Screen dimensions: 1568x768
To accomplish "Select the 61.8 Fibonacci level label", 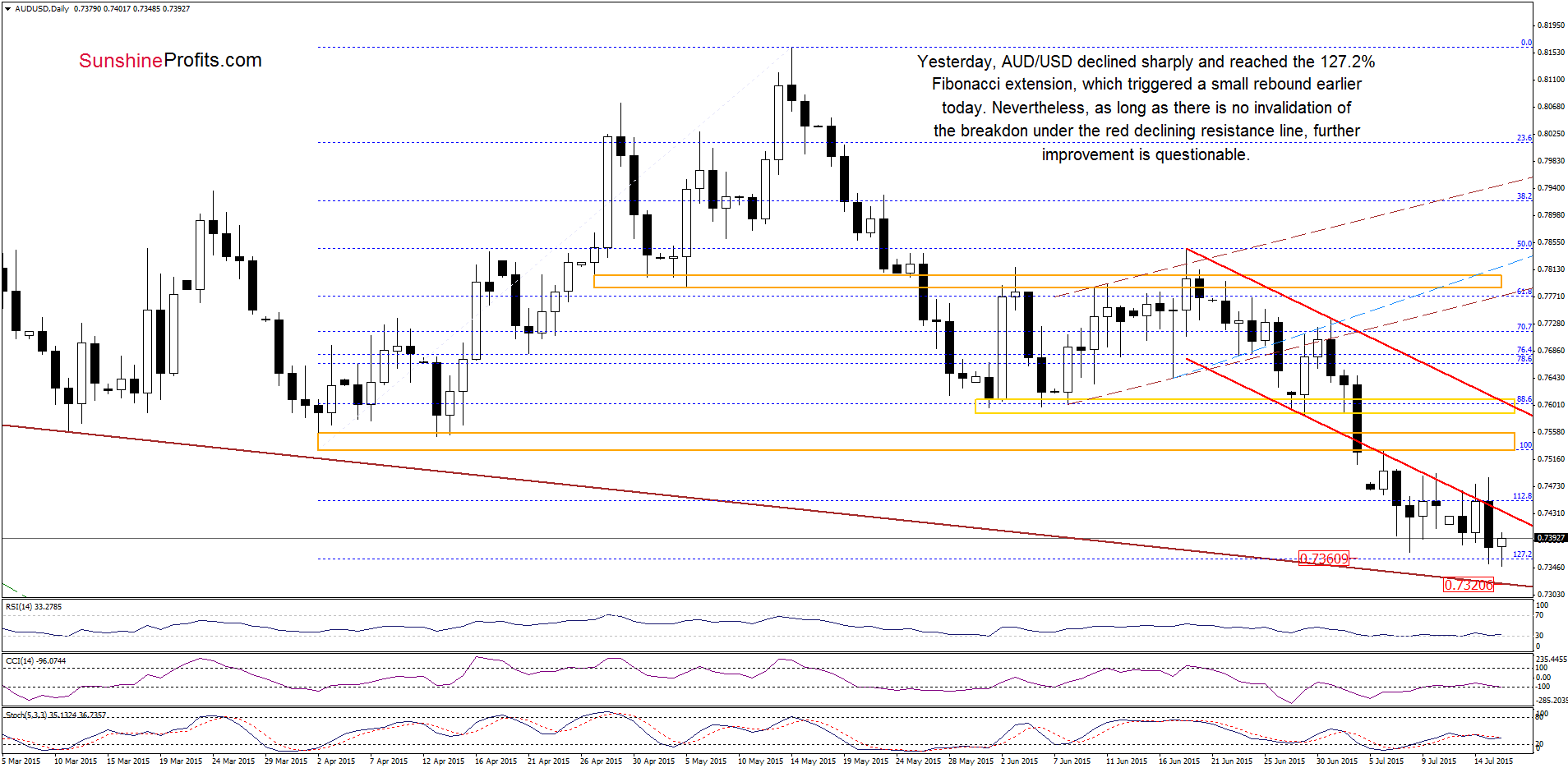I will pos(1524,292).
